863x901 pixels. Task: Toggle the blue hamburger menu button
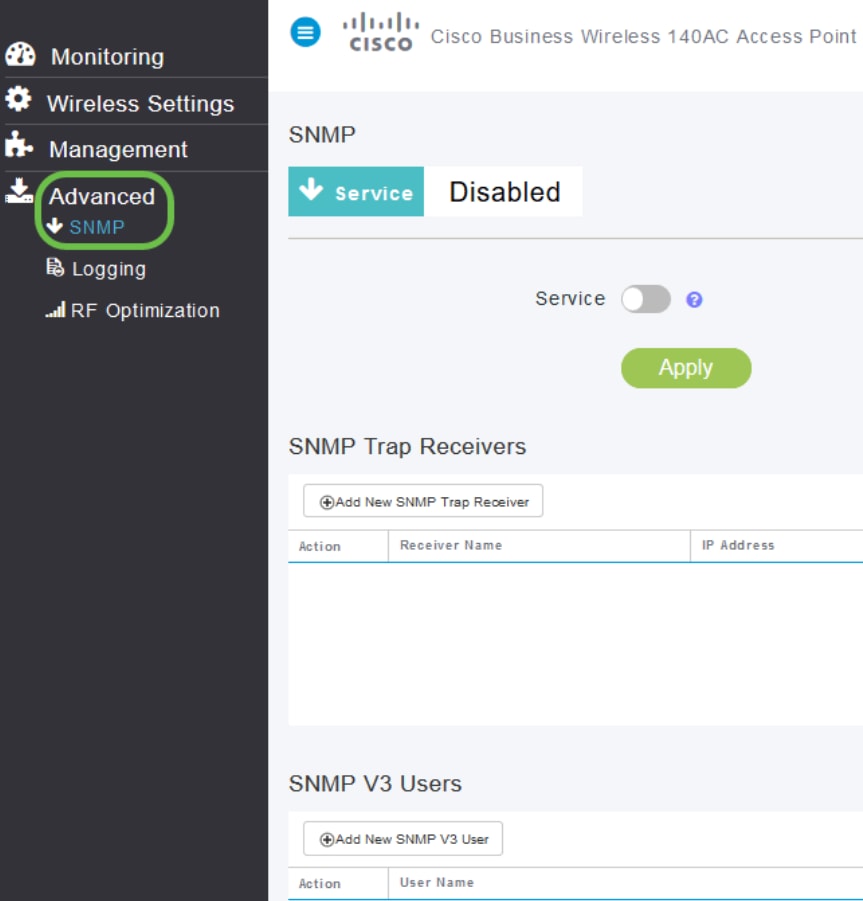pos(305,32)
